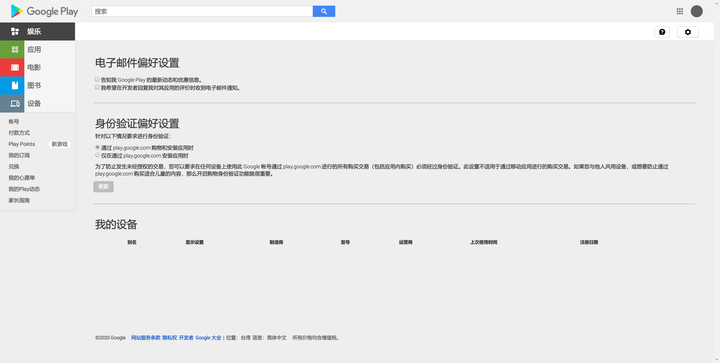Click the help question mark icon
This screenshot has height=363, width=720.
tap(662, 32)
